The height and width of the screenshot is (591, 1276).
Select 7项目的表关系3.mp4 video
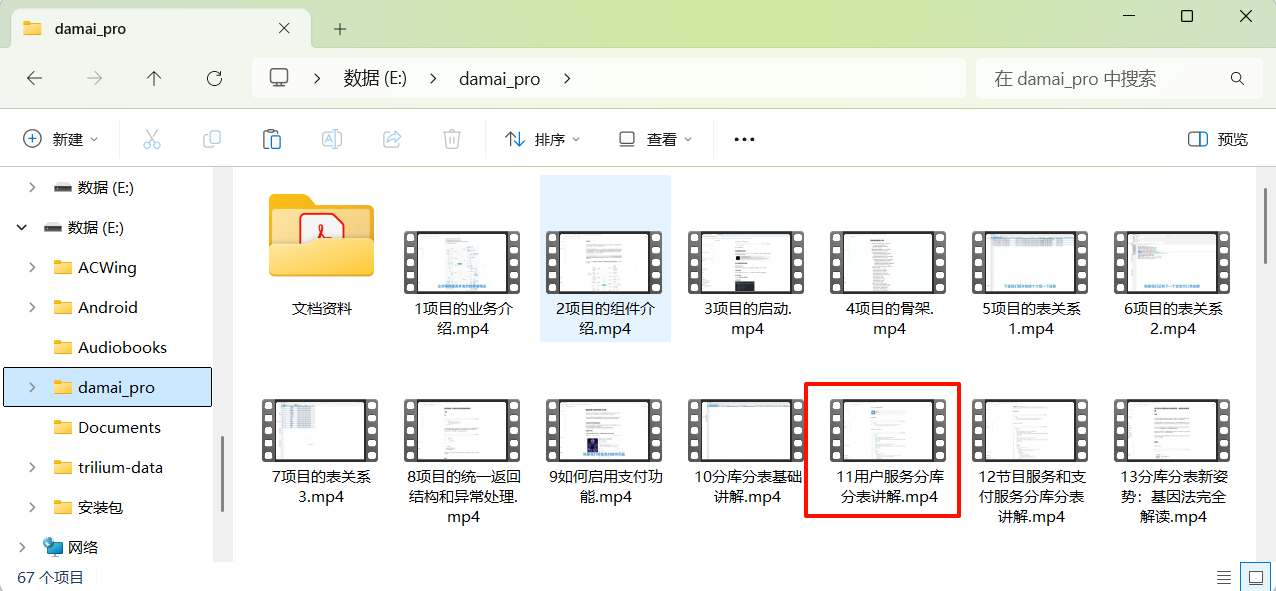(321, 451)
